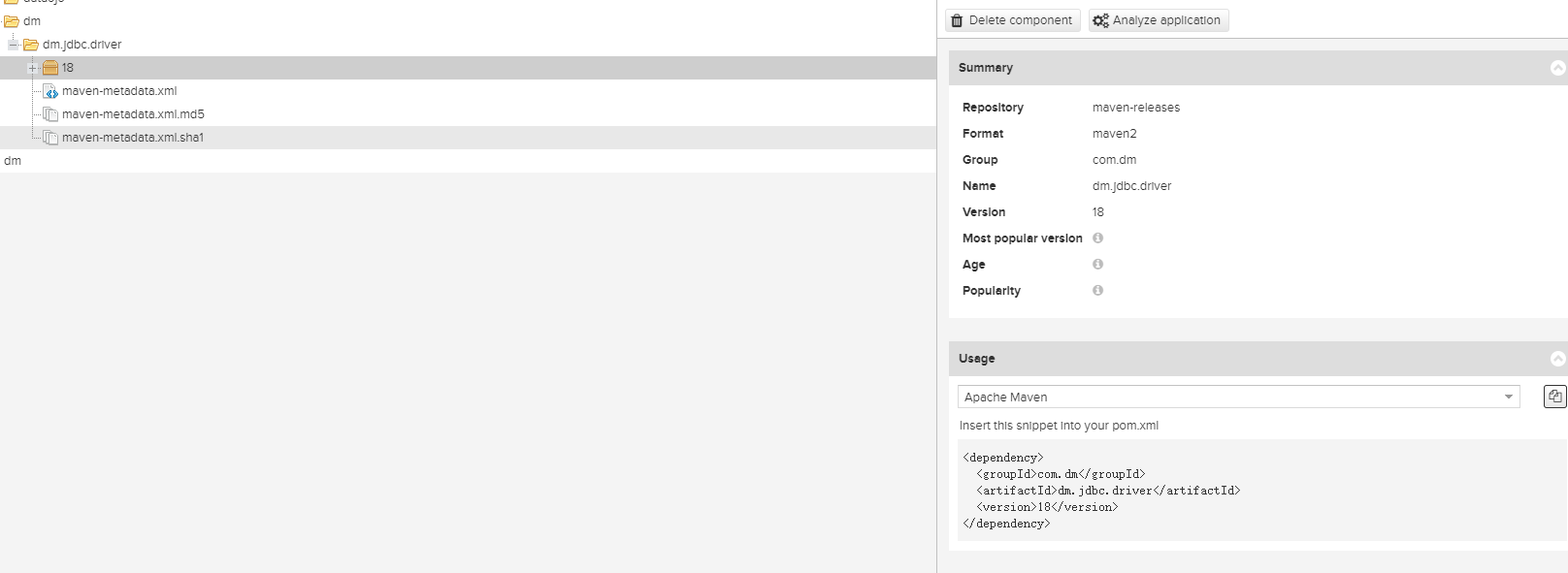The height and width of the screenshot is (573, 1568).
Task: Click the Delete component button
Action: click(1012, 20)
